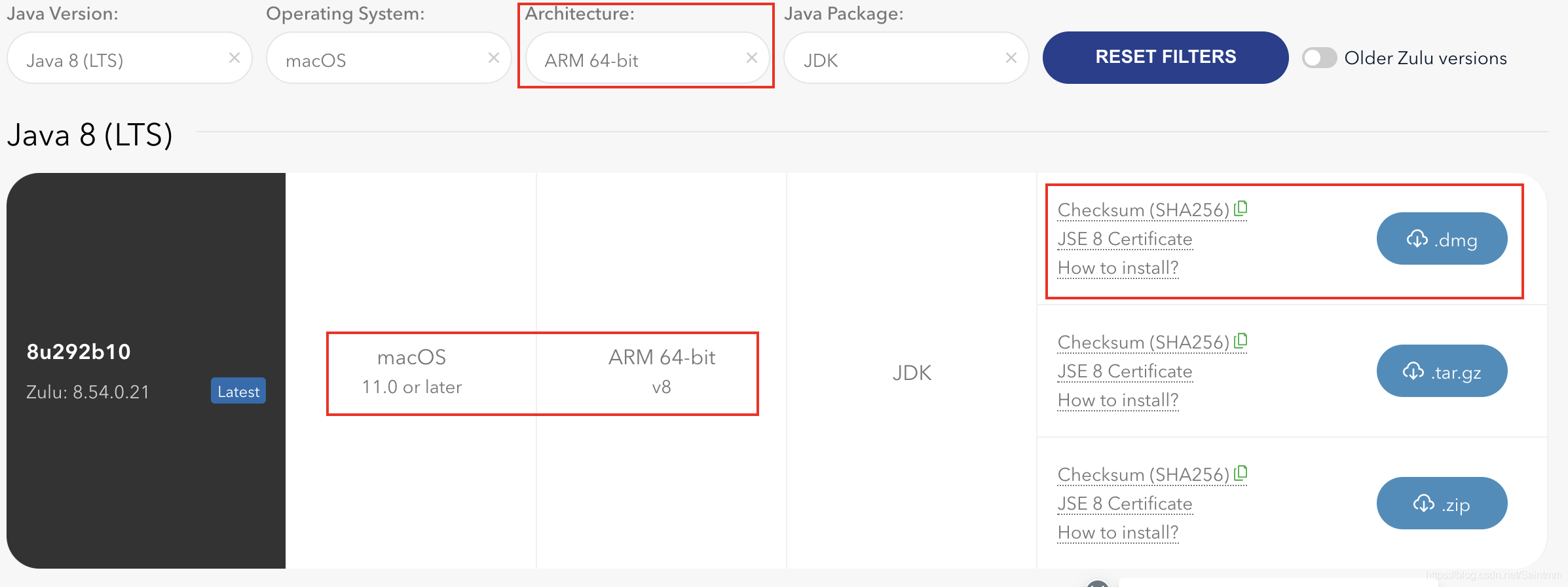
Task: Open the JSE 8 Certificate link
Action: pyautogui.click(x=1125, y=238)
